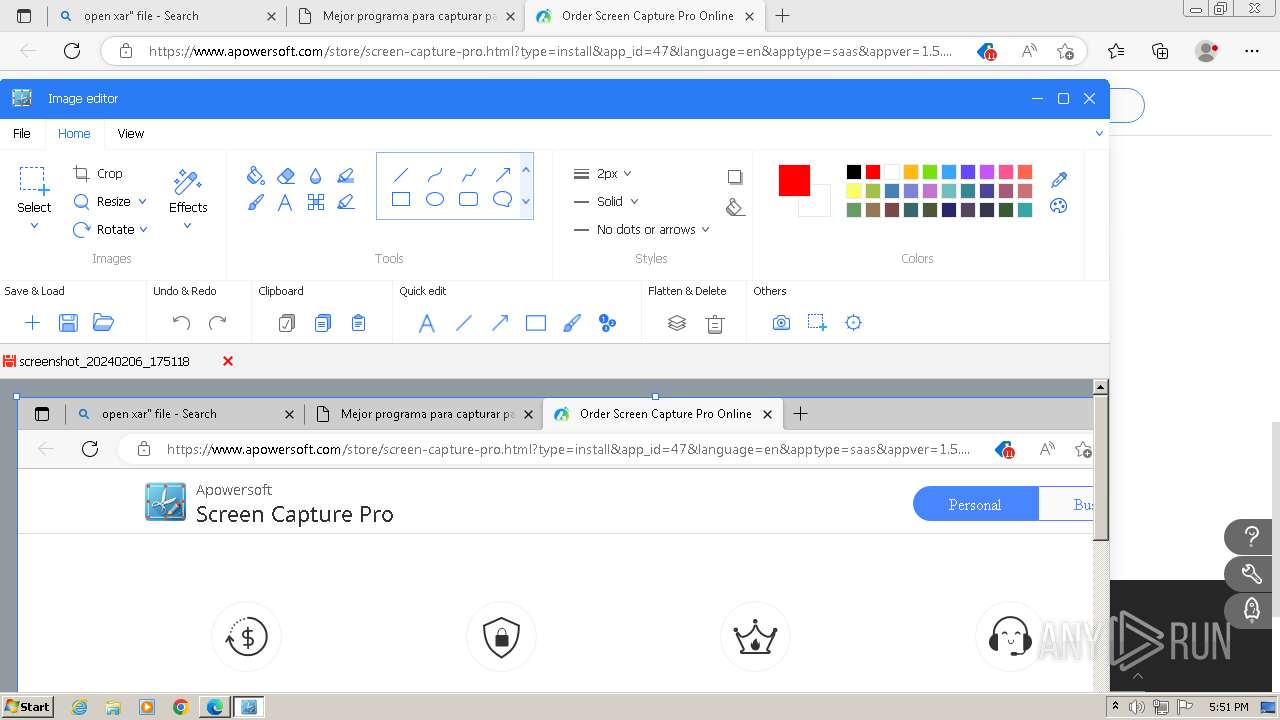Viewport: 1280px width, 720px height.
Task: Switch to 'open xar file - Search' browser tab
Action: (166, 16)
